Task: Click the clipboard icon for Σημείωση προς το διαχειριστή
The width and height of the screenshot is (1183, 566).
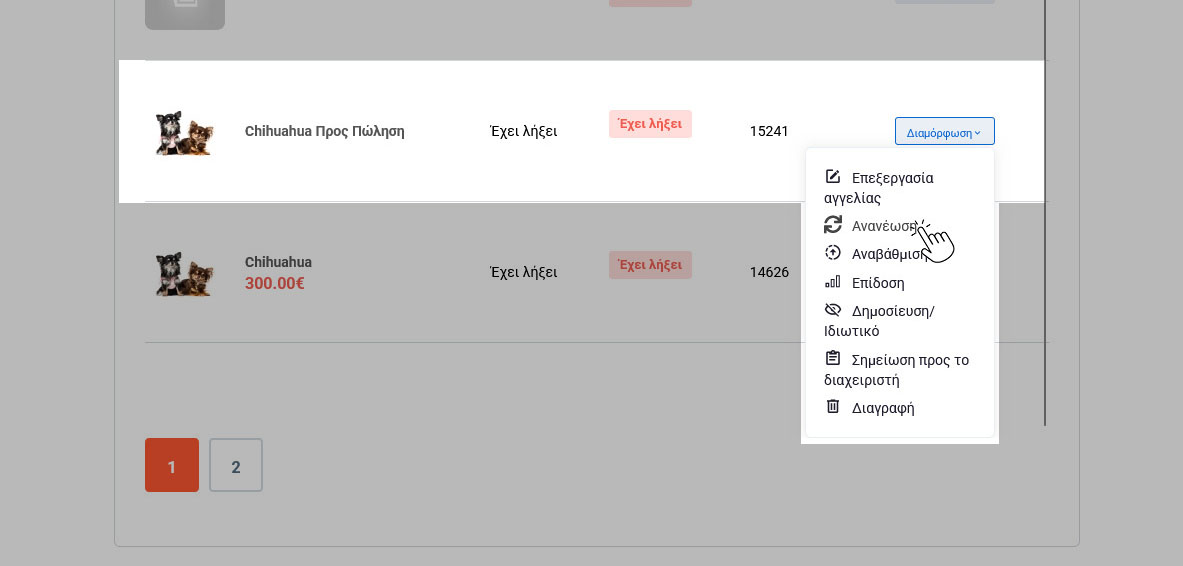Action: pos(833,359)
